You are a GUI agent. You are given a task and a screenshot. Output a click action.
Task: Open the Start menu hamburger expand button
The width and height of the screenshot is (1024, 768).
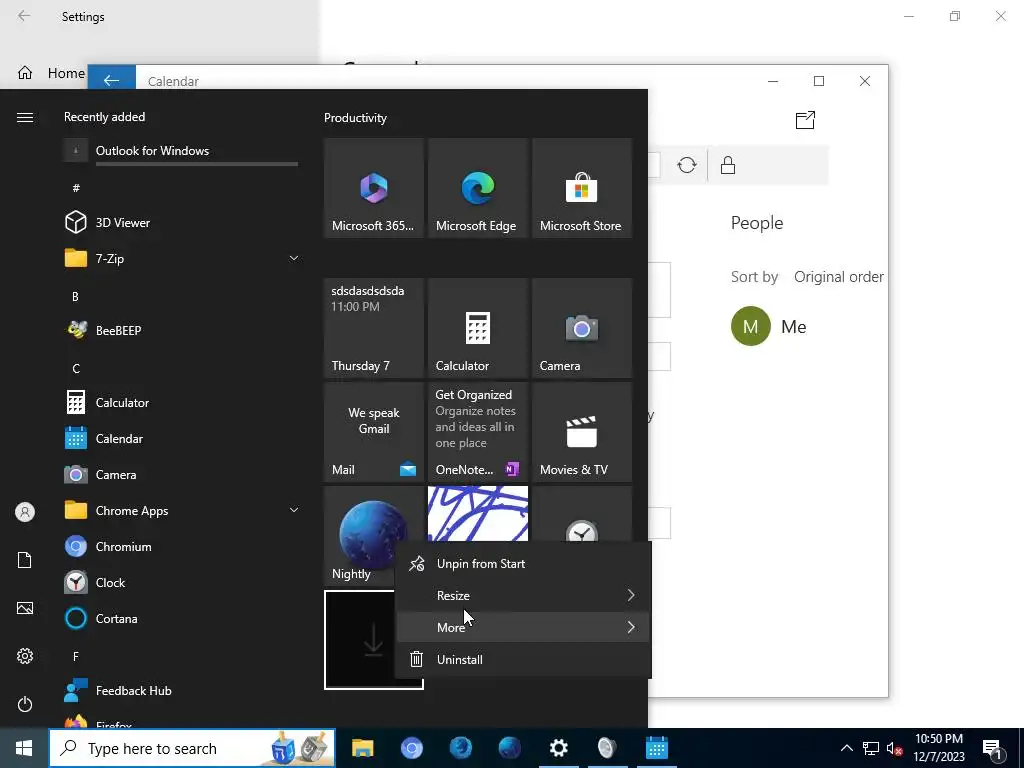click(x=25, y=118)
